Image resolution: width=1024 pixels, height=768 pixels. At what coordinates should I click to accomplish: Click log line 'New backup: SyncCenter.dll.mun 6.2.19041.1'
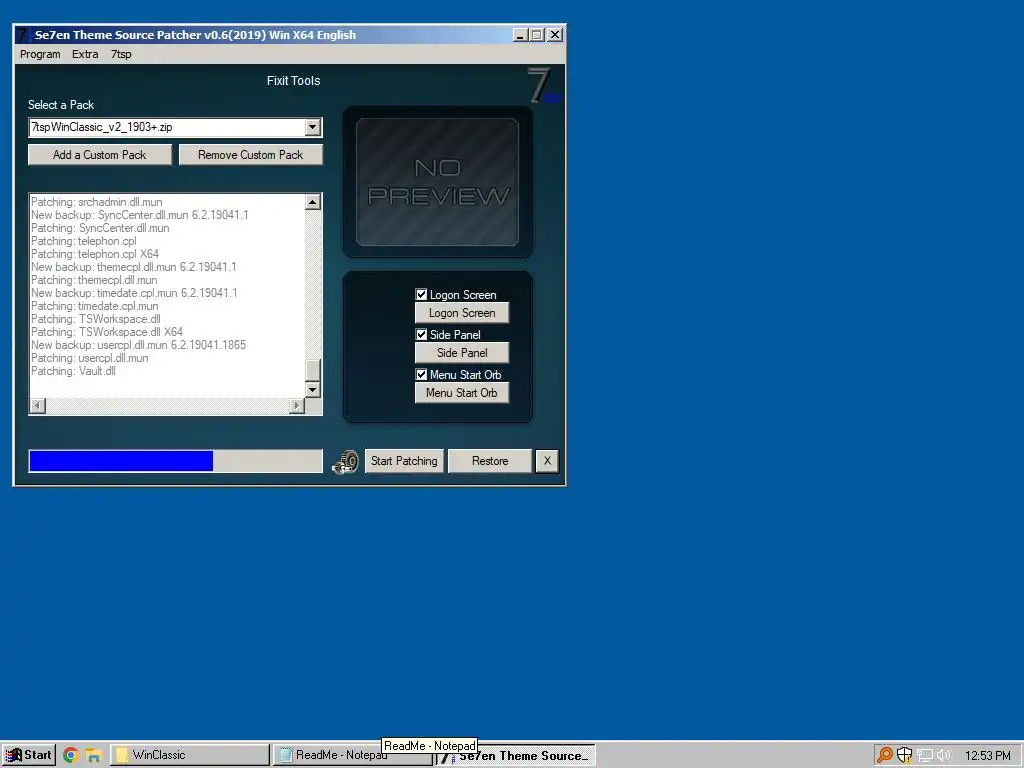point(140,215)
